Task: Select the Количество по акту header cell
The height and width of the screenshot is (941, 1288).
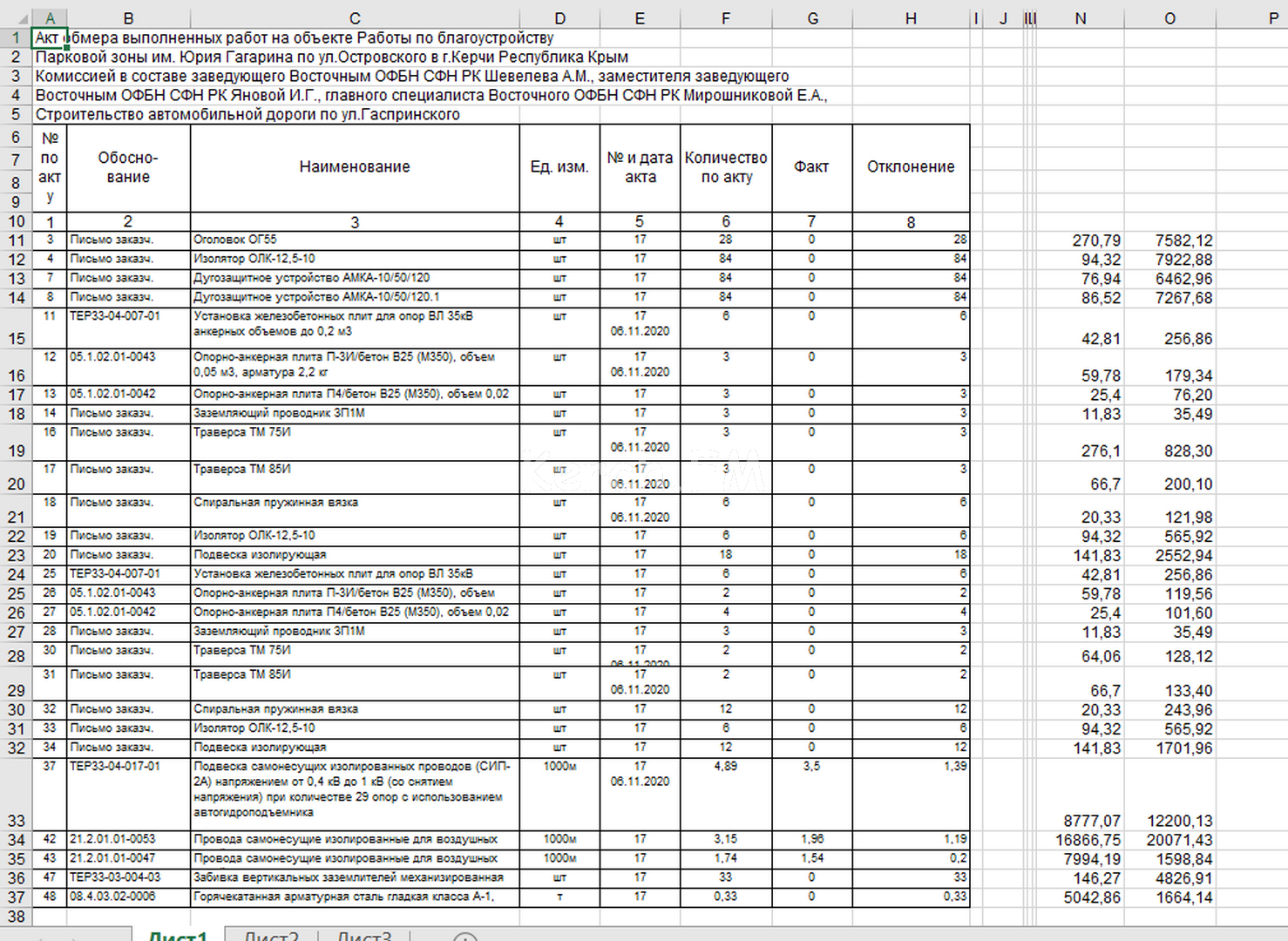Action: (x=725, y=167)
